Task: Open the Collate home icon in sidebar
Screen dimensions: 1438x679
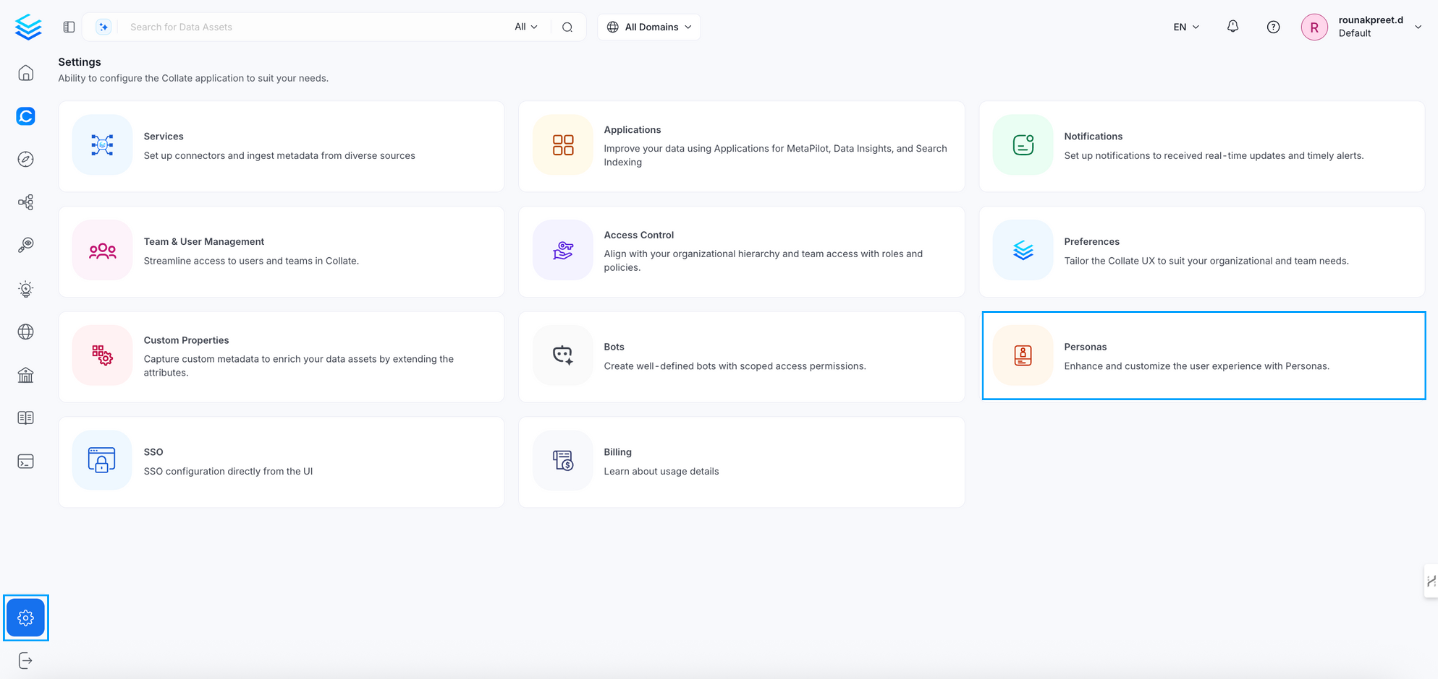Action: coord(25,72)
